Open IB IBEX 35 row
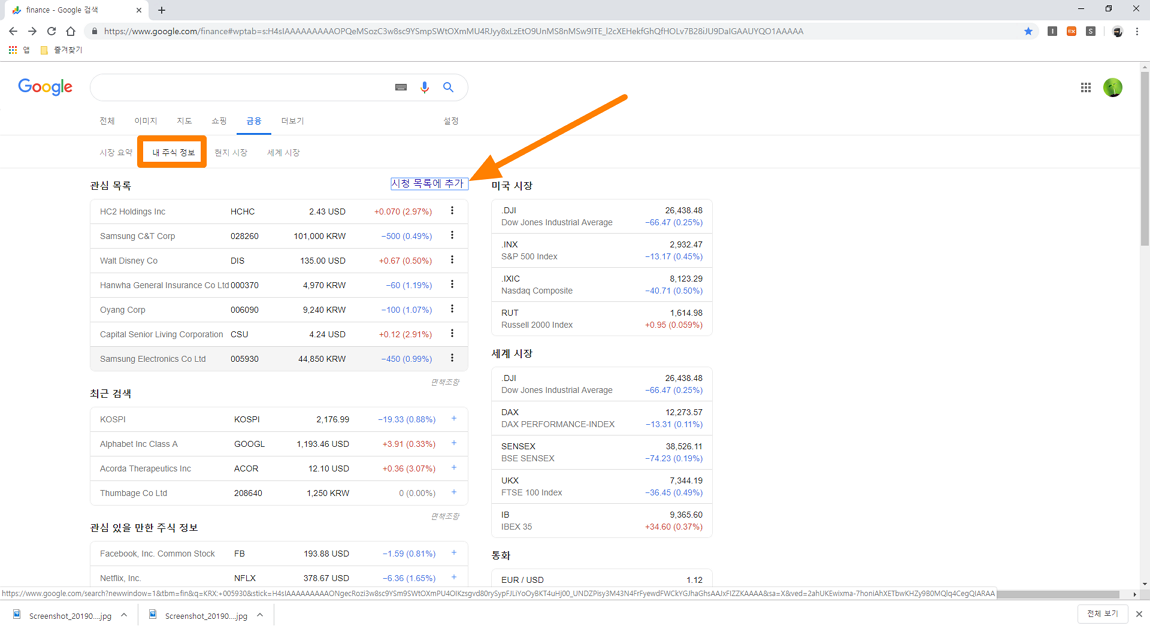Screen dimensions: 1150x629 601,520
